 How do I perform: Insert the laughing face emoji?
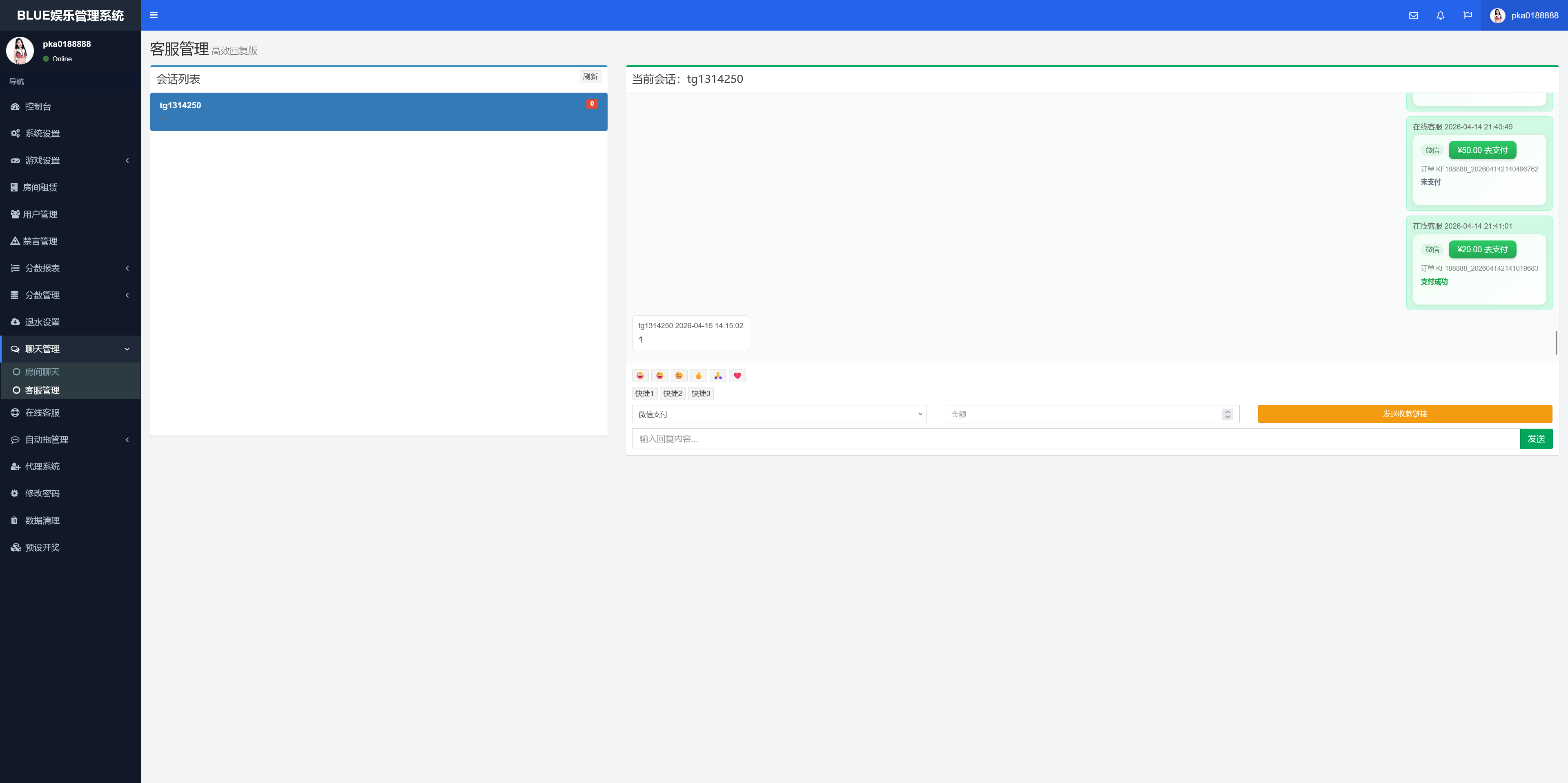(660, 376)
